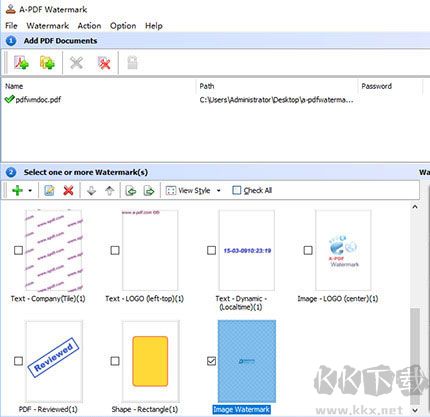Click the red Remove all documents icon
This screenshot has width=430, height=417.
click(104, 63)
